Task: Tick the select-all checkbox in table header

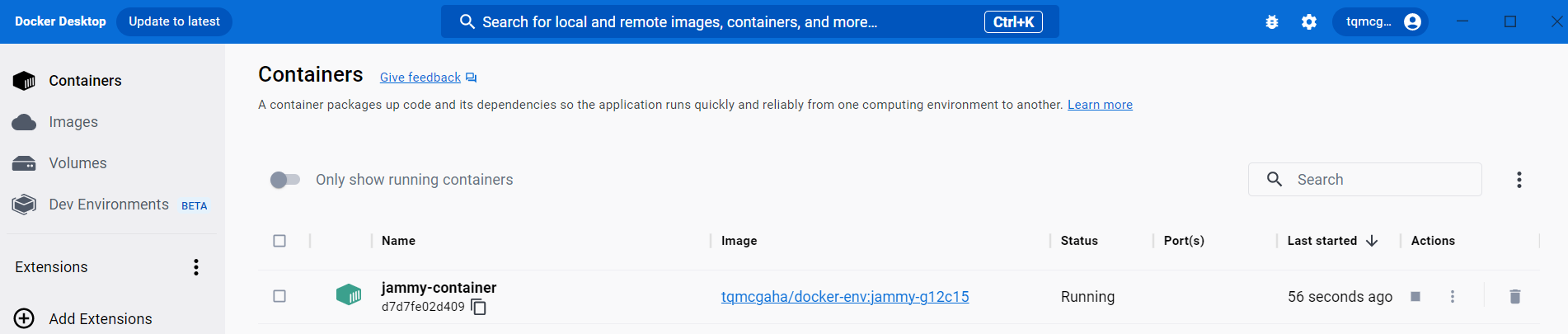Action: pyautogui.click(x=279, y=241)
